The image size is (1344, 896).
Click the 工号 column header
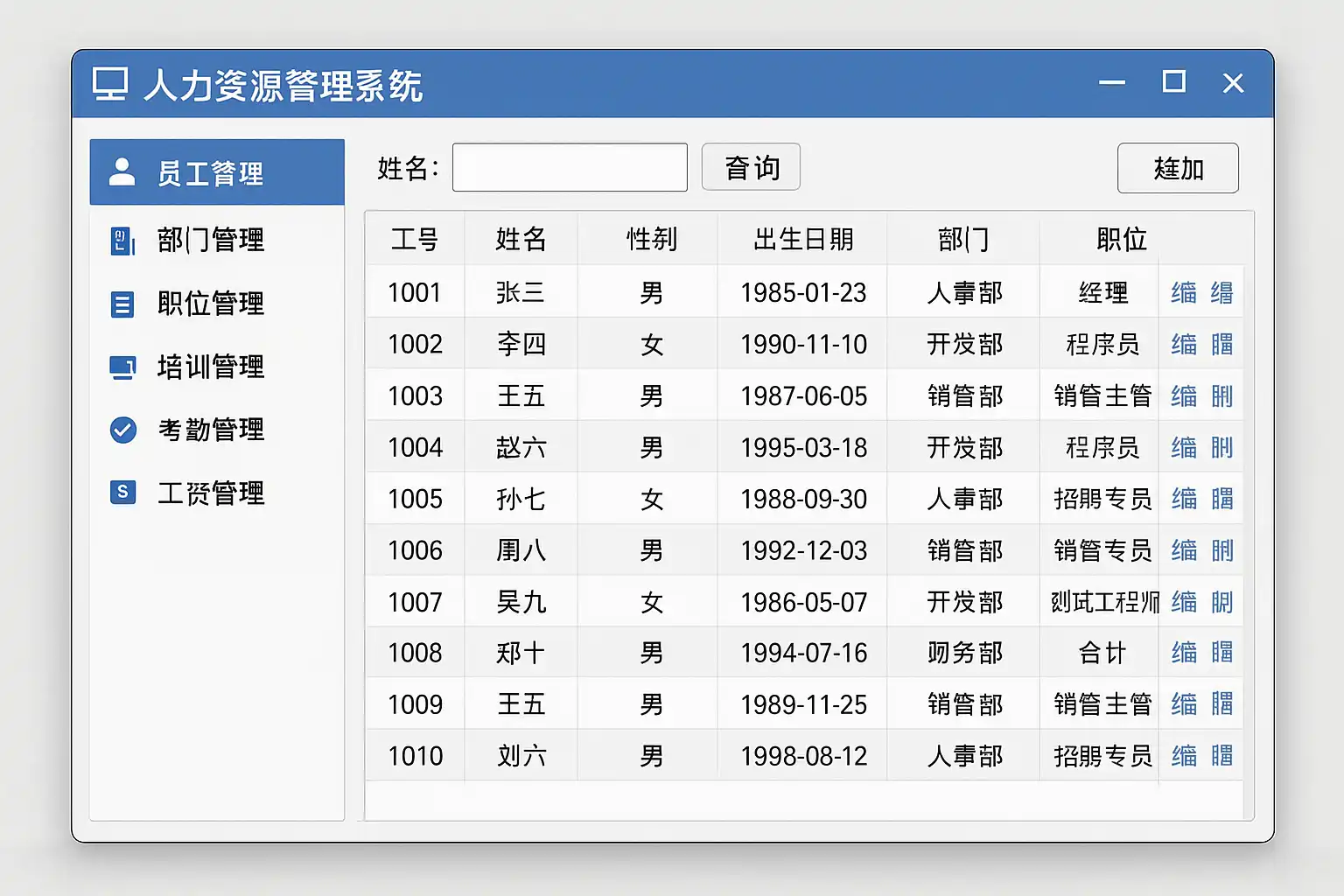(x=415, y=239)
